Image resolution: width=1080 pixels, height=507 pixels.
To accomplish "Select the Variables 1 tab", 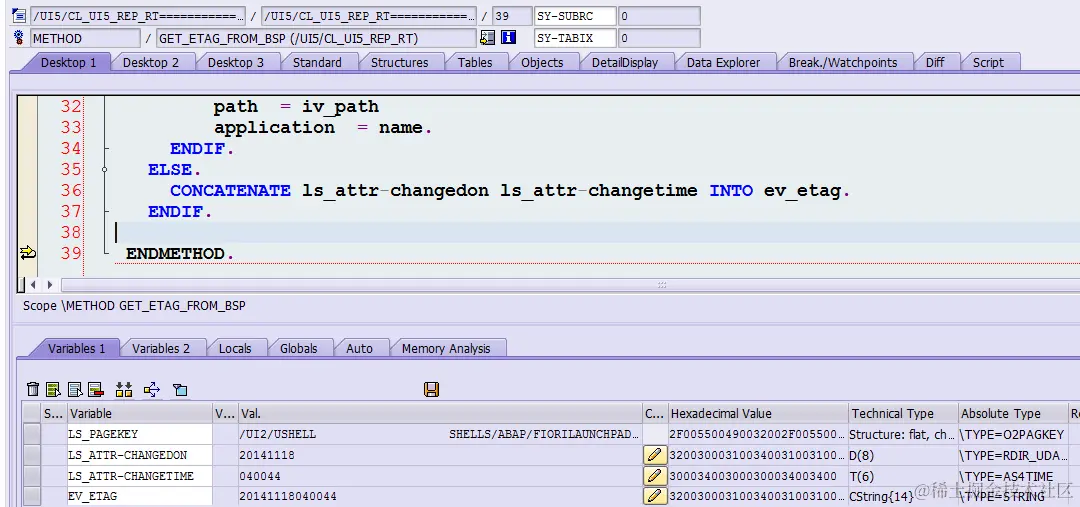I will (76, 349).
